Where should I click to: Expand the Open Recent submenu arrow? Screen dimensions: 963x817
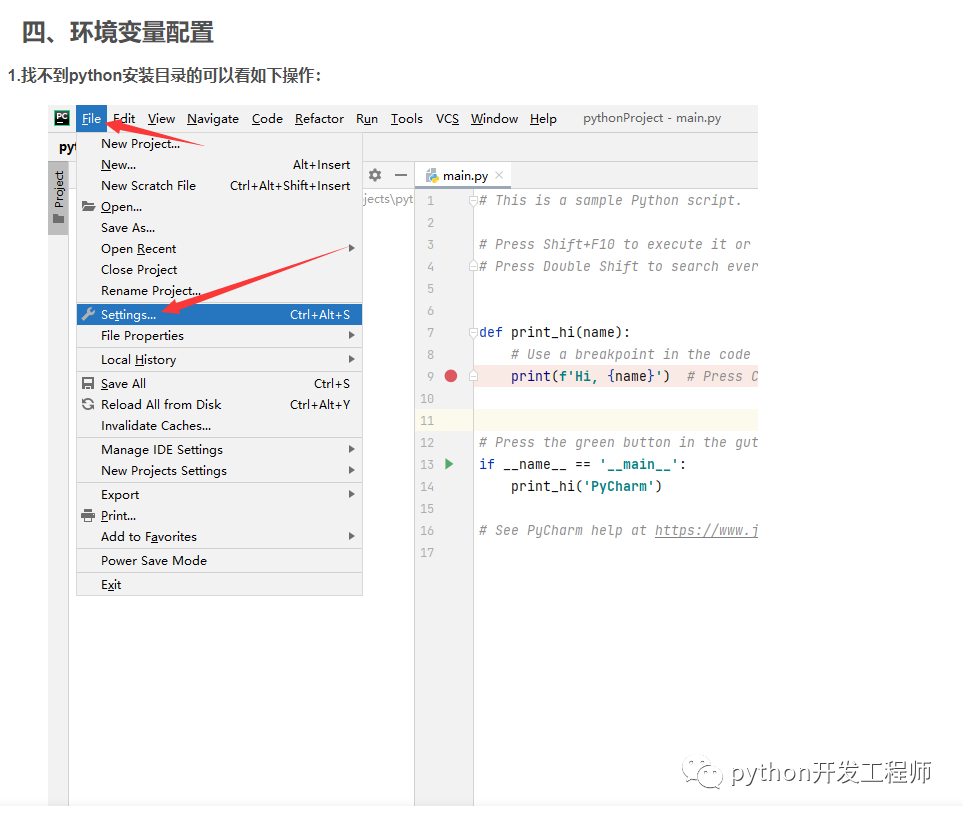click(x=351, y=249)
